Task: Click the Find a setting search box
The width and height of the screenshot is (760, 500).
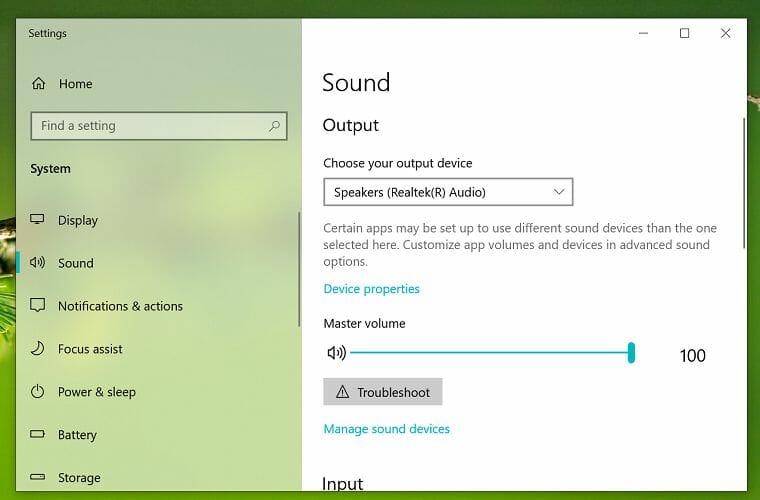Action: pyautogui.click(x=159, y=126)
